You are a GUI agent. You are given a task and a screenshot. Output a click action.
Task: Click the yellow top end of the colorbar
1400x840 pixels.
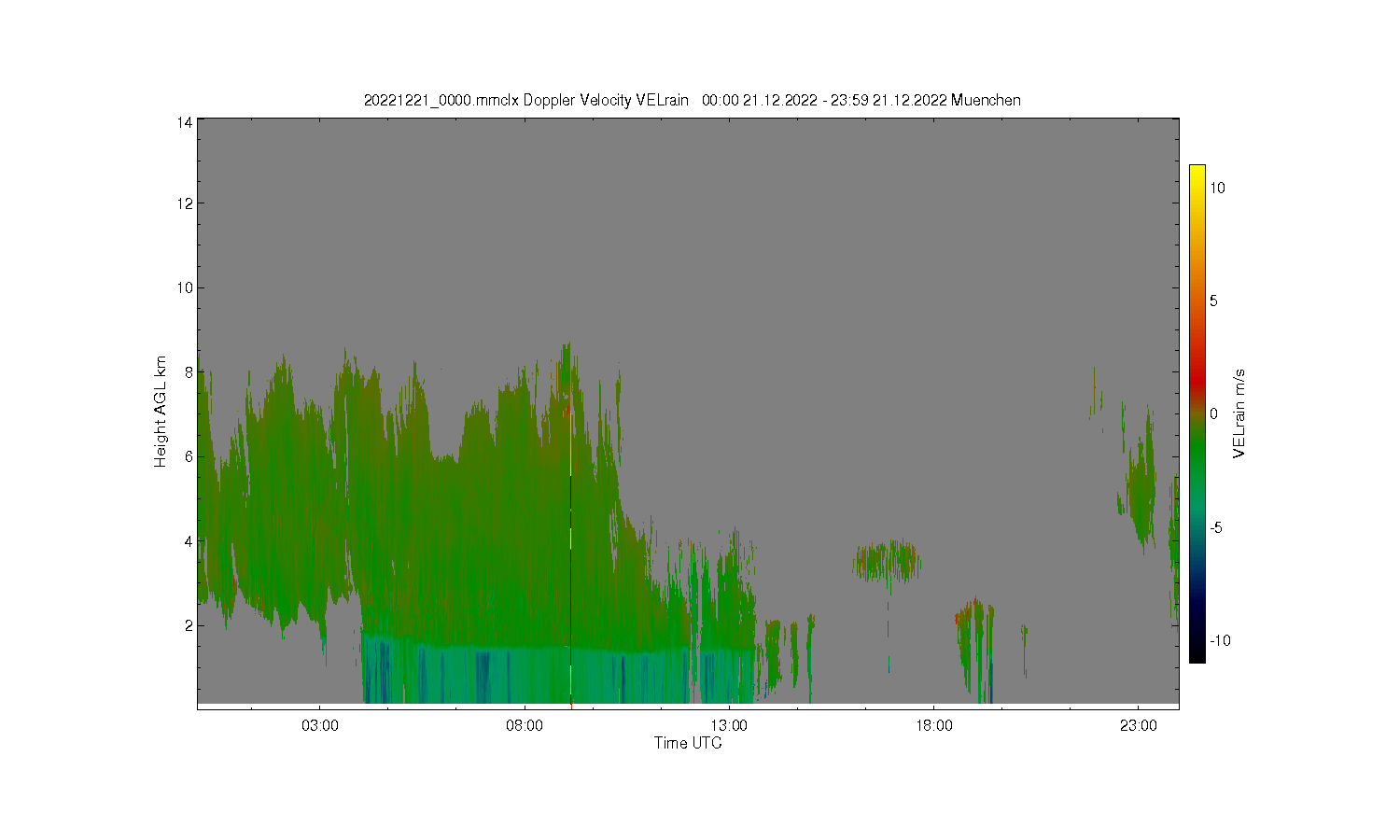(x=1197, y=174)
